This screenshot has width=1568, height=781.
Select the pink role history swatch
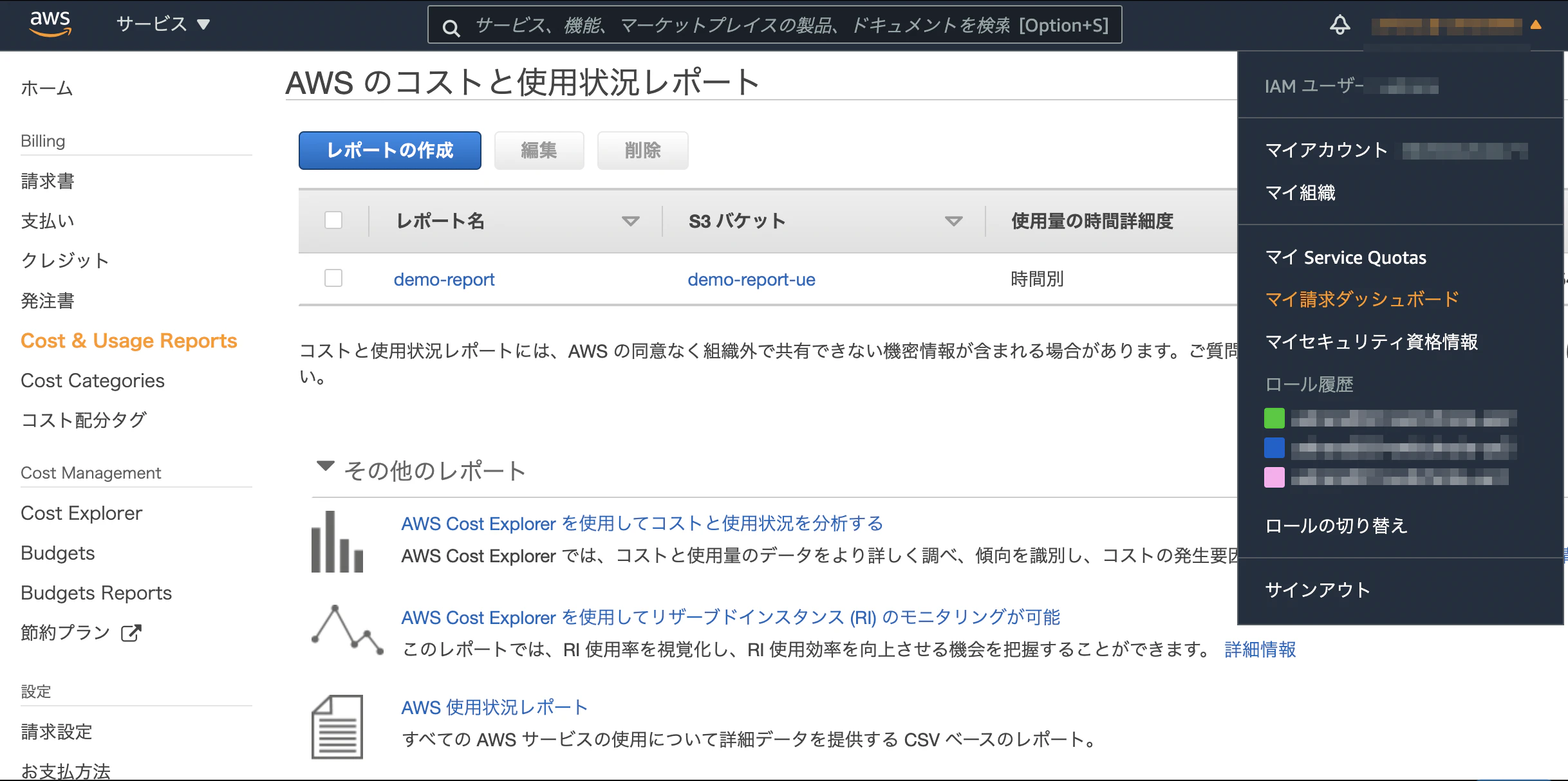pyautogui.click(x=1274, y=477)
